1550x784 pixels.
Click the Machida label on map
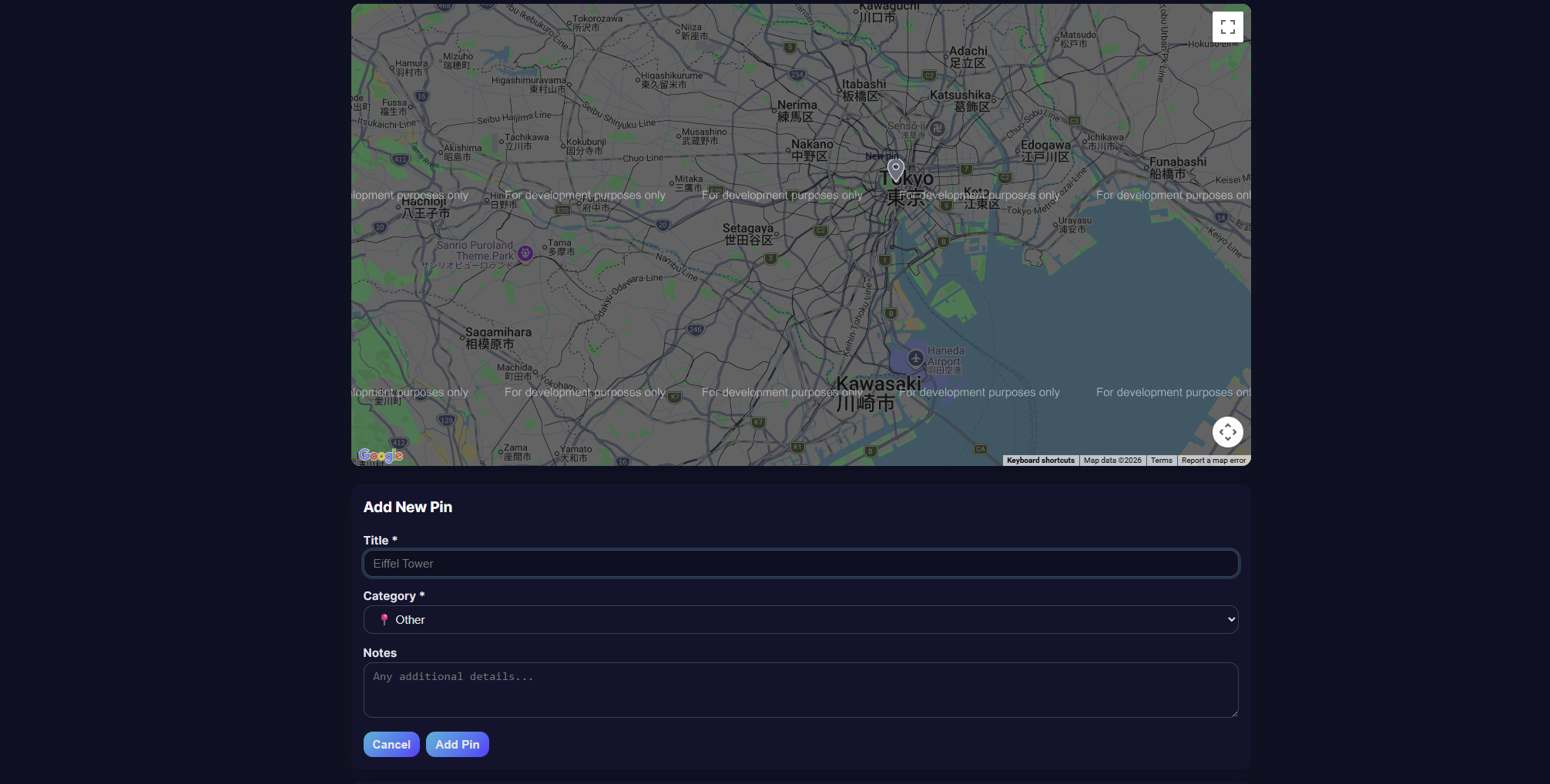pyautogui.click(x=515, y=372)
